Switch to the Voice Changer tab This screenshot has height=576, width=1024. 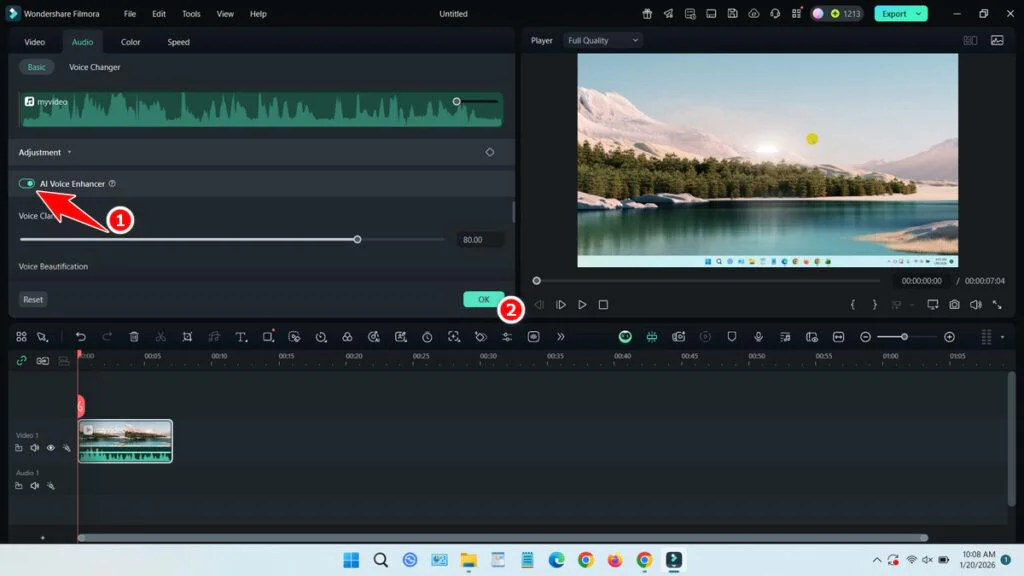coord(94,67)
